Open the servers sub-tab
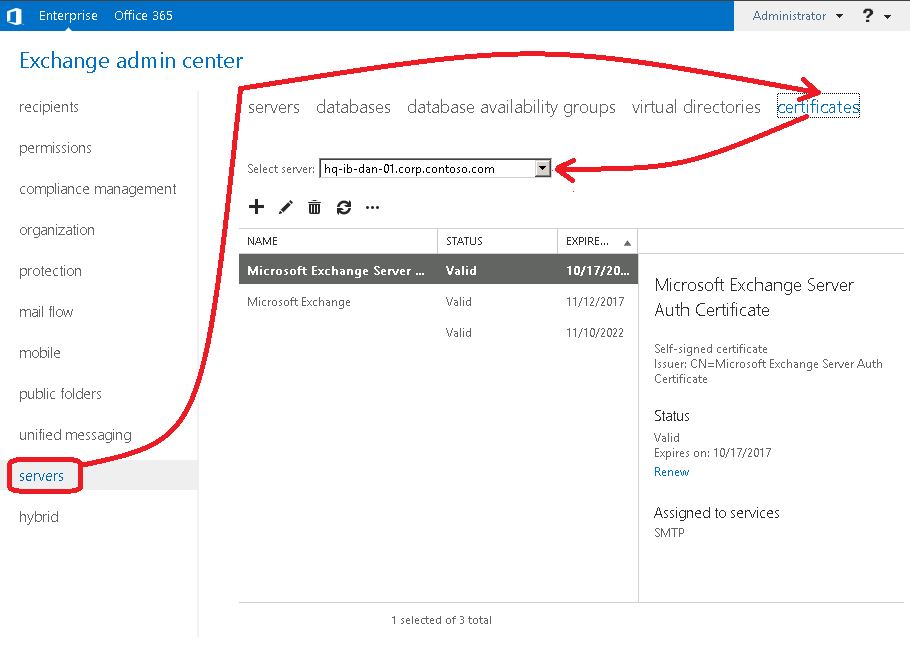 click(274, 107)
